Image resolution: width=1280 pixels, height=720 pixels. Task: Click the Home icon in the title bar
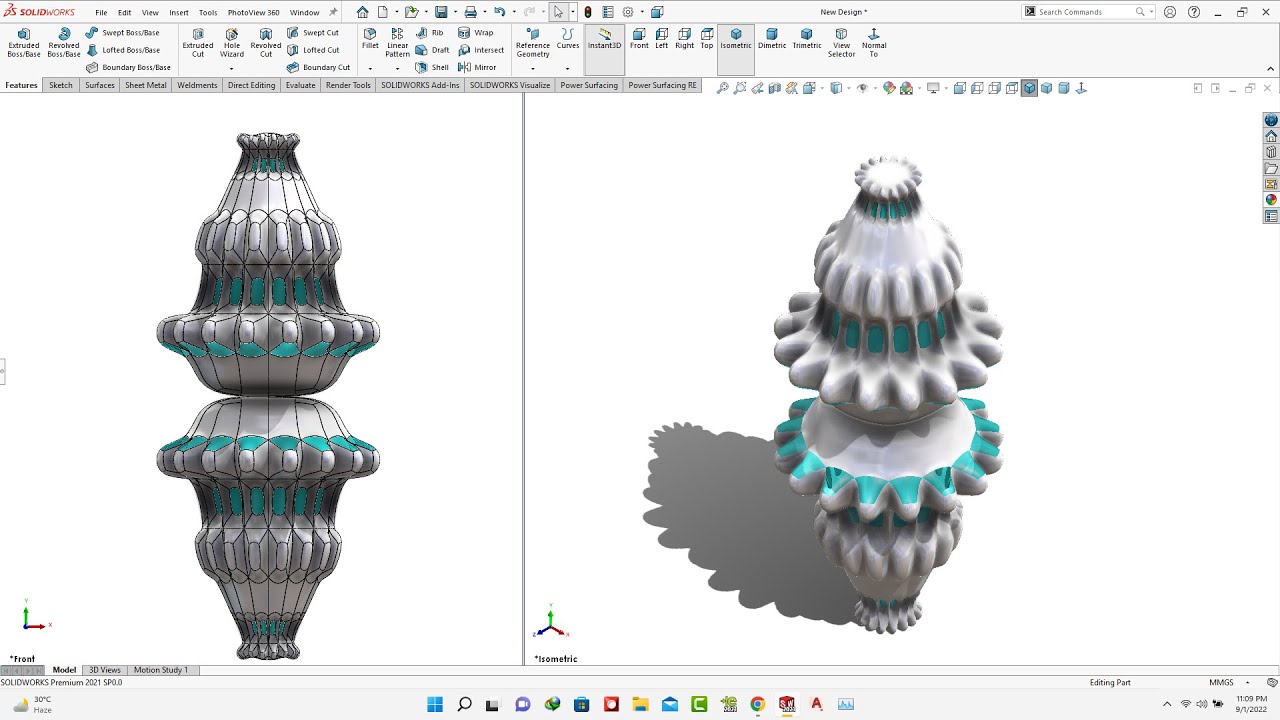point(362,12)
